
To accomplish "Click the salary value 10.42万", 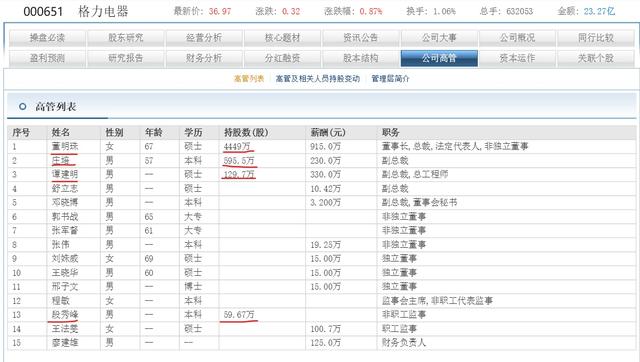I will (x=325, y=189).
